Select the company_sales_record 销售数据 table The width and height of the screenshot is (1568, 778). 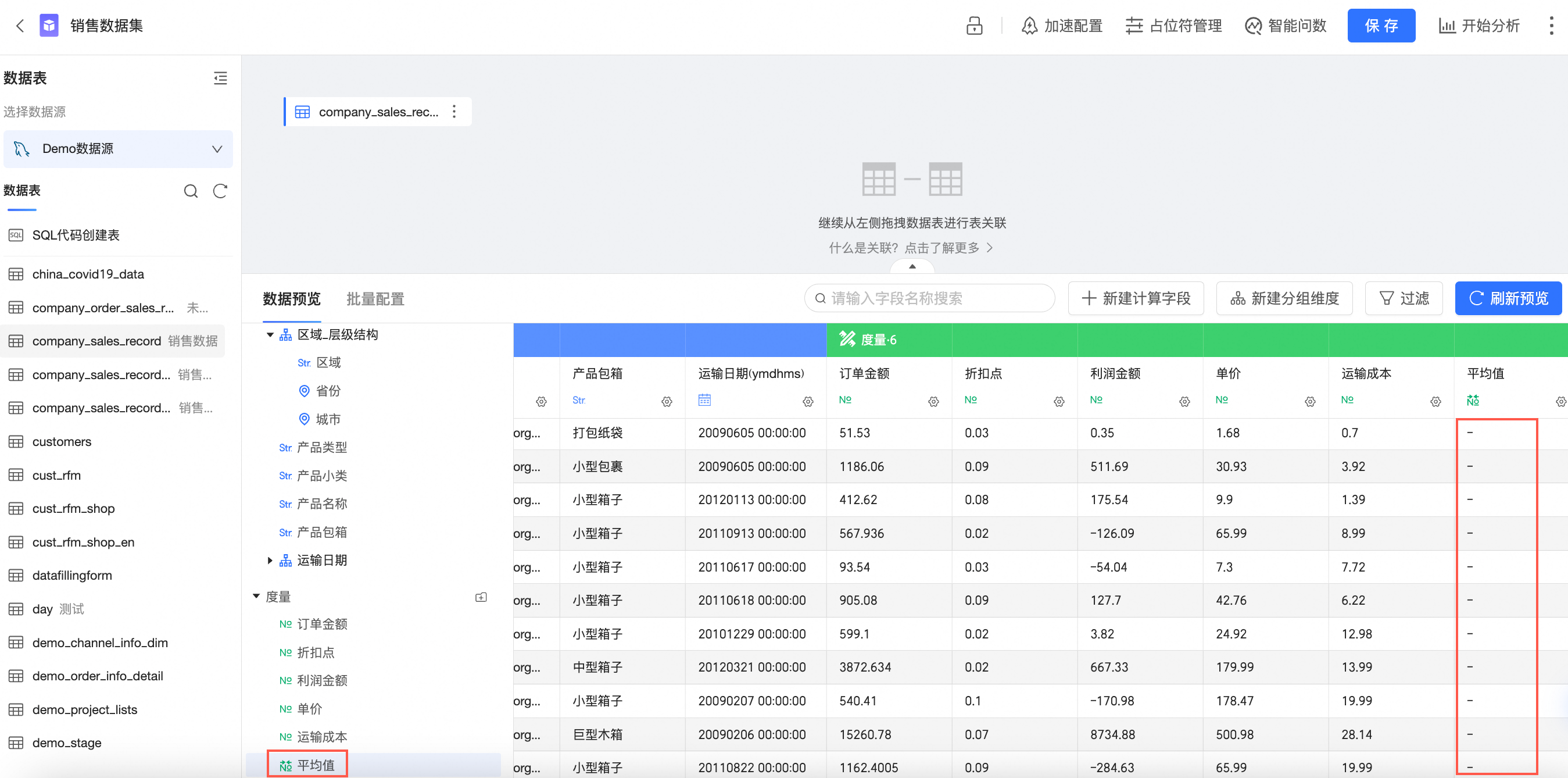point(113,341)
